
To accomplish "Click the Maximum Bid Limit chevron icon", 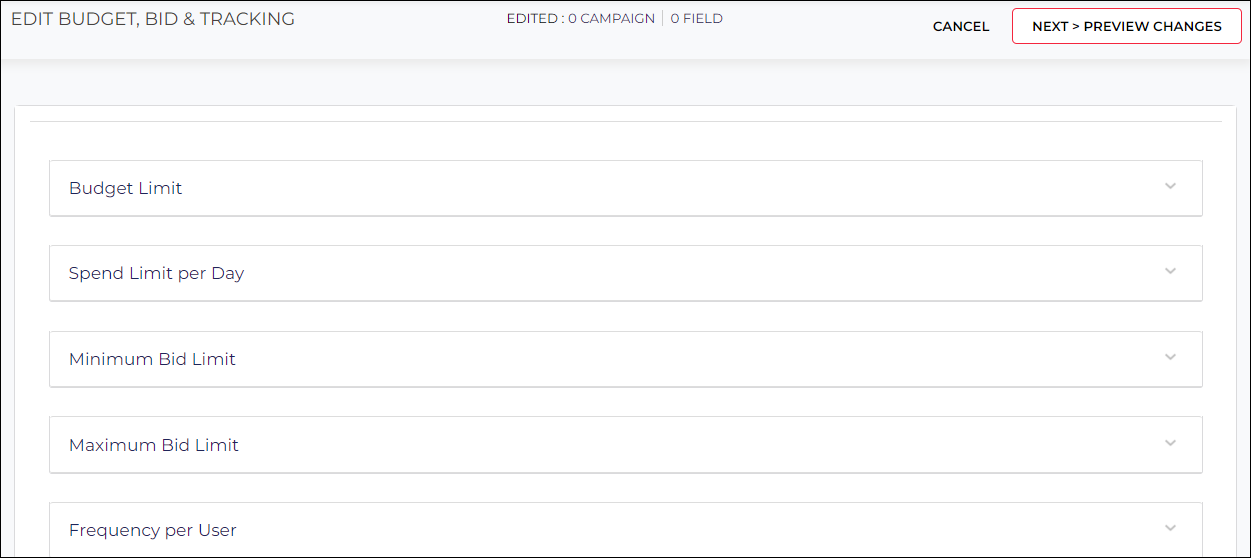I will (x=1170, y=444).
